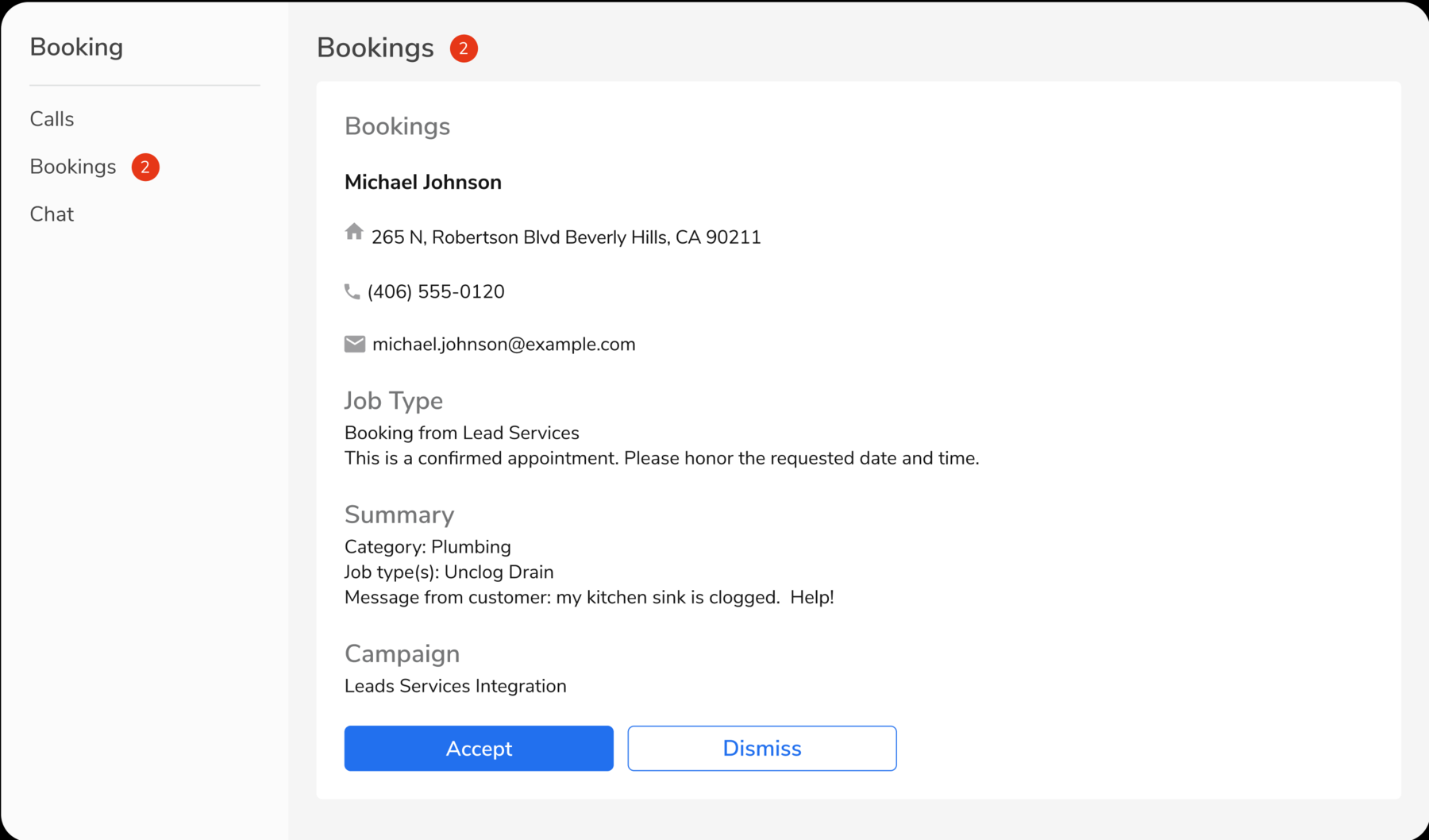Click the Campaign heading

[402, 653]
